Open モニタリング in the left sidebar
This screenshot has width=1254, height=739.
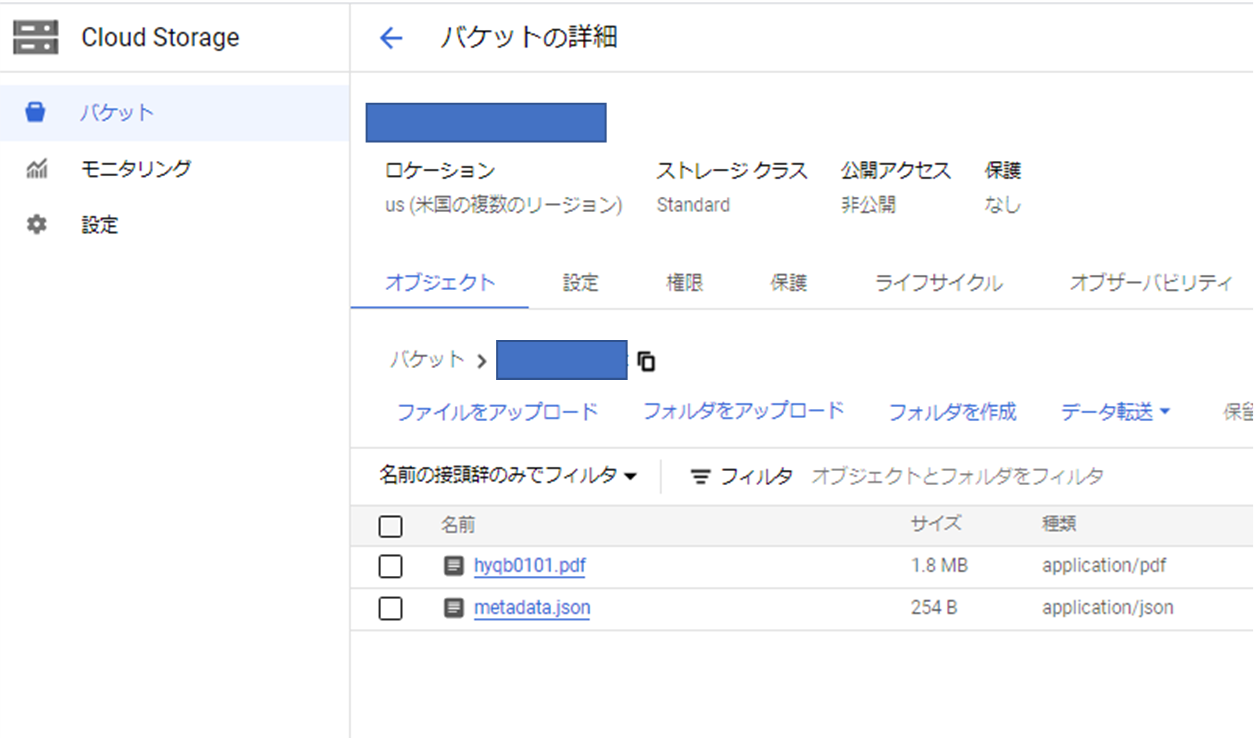pyautogui.click(x=175, y=169)
